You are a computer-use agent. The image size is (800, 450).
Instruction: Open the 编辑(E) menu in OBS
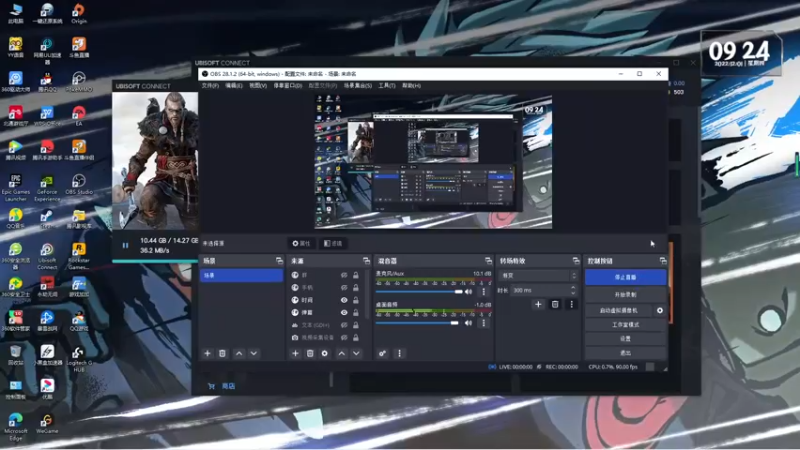(234, 86)
